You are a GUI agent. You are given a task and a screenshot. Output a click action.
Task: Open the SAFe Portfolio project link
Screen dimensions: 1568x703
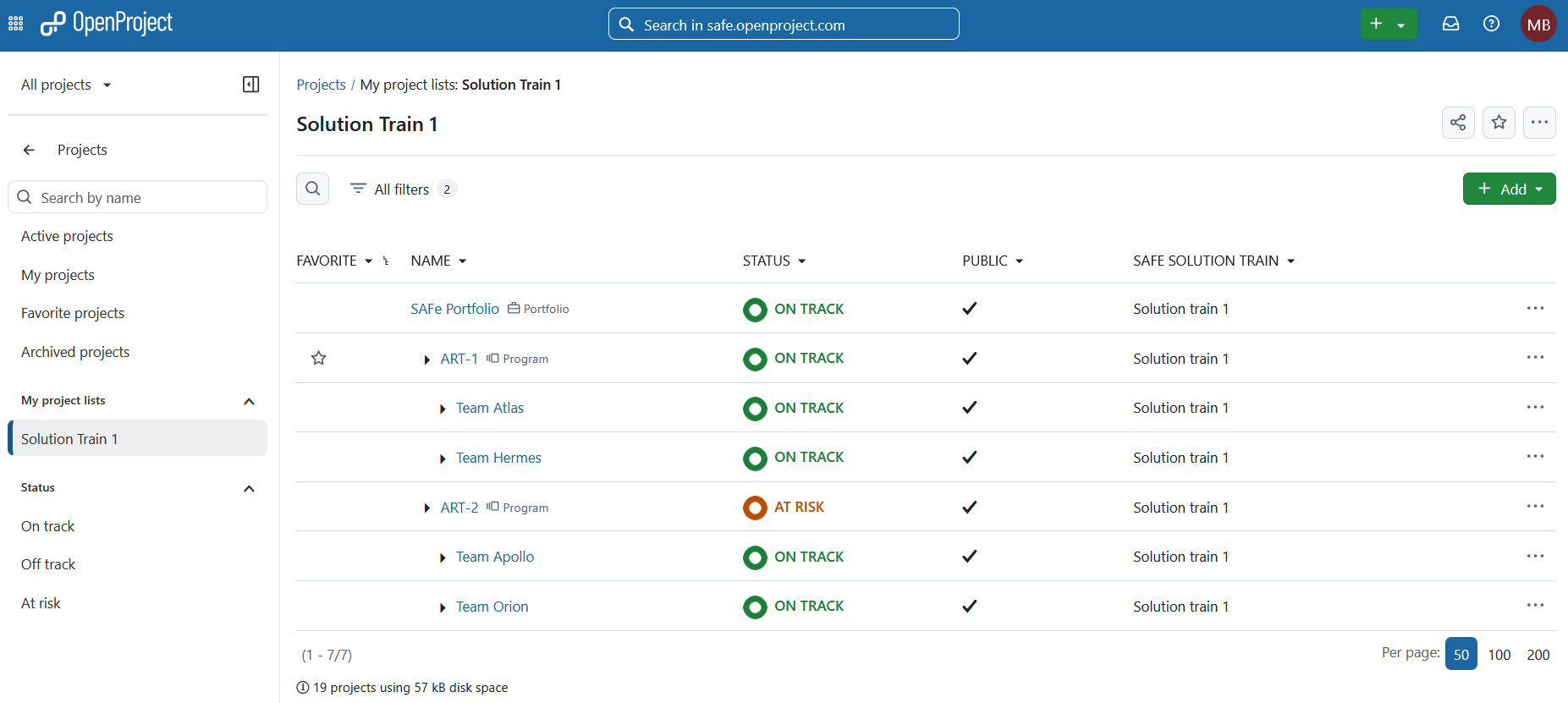tap(455, 309)
